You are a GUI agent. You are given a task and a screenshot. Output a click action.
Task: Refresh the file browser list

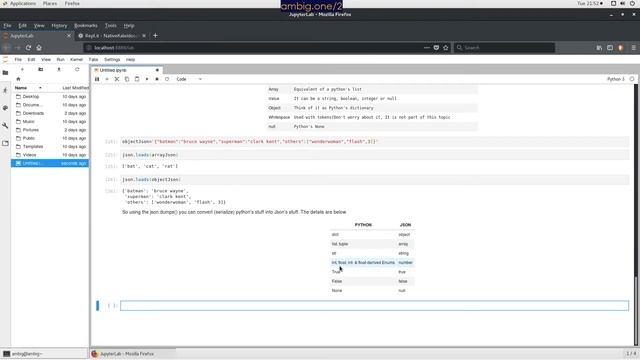pyautogui.click(x=77, y=69)
